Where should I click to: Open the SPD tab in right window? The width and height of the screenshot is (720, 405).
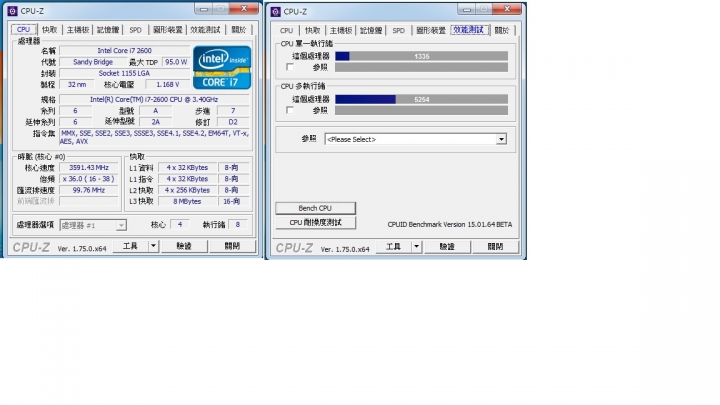[x=399, y=30]
